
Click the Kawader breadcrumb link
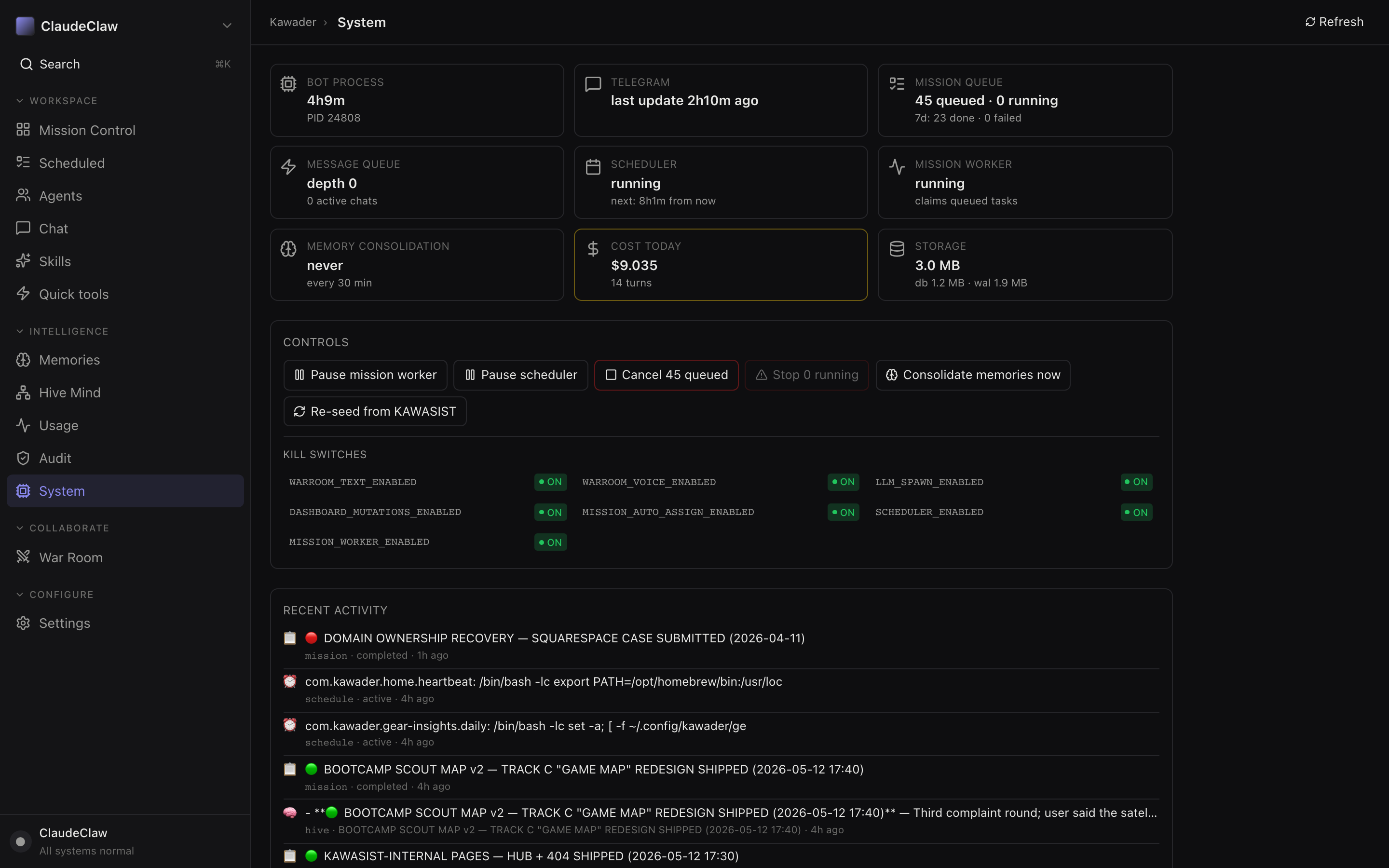[x=293, y=22]
